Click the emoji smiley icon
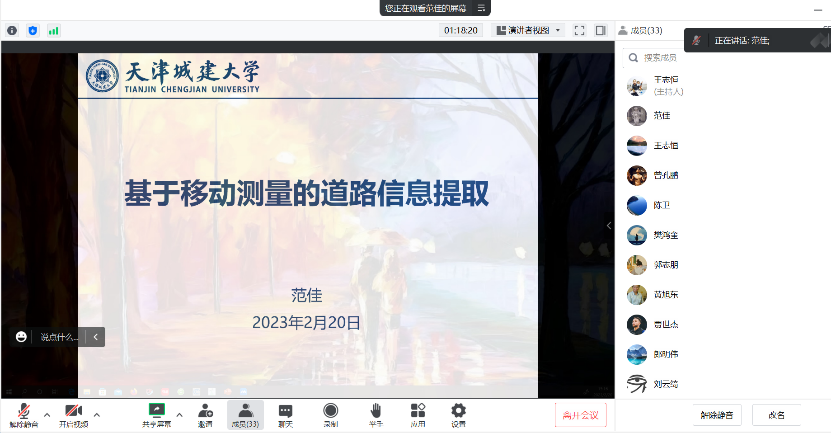The height and width of the screenshot is (433, 831). (x=21, y=337)
